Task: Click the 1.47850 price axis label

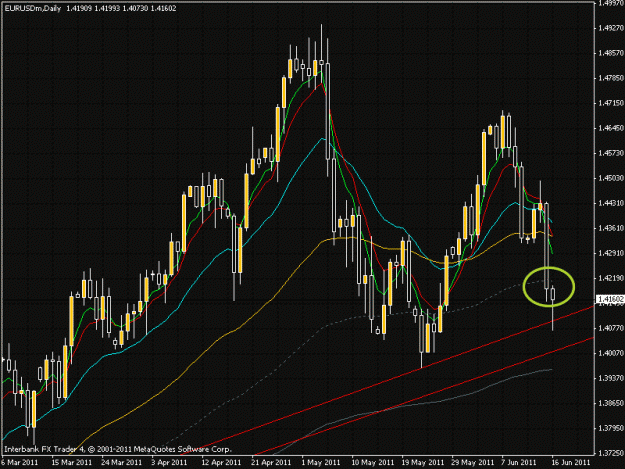Action: [x=611, y=78]
